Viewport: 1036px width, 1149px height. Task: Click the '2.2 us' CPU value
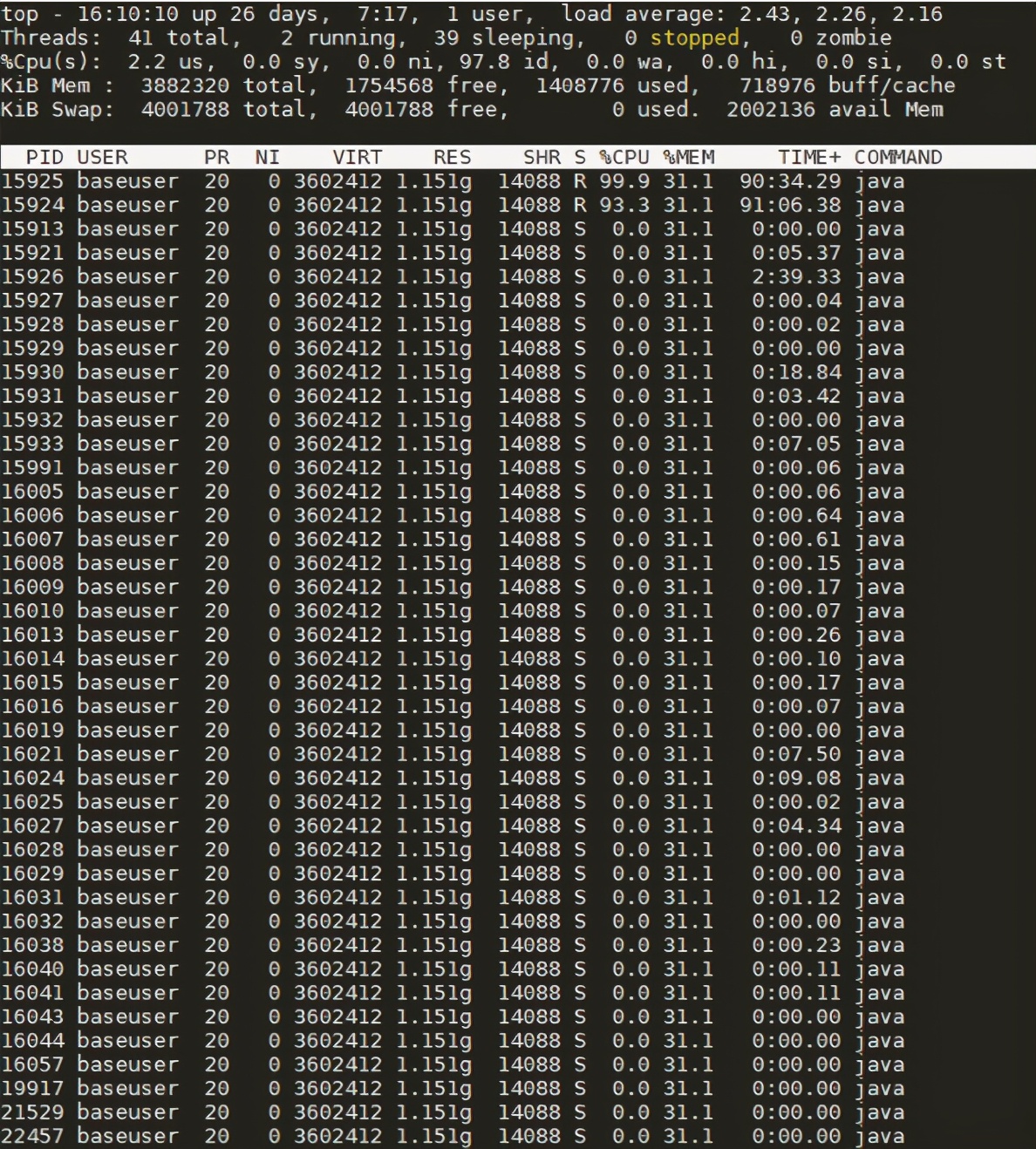coord(166,62)
